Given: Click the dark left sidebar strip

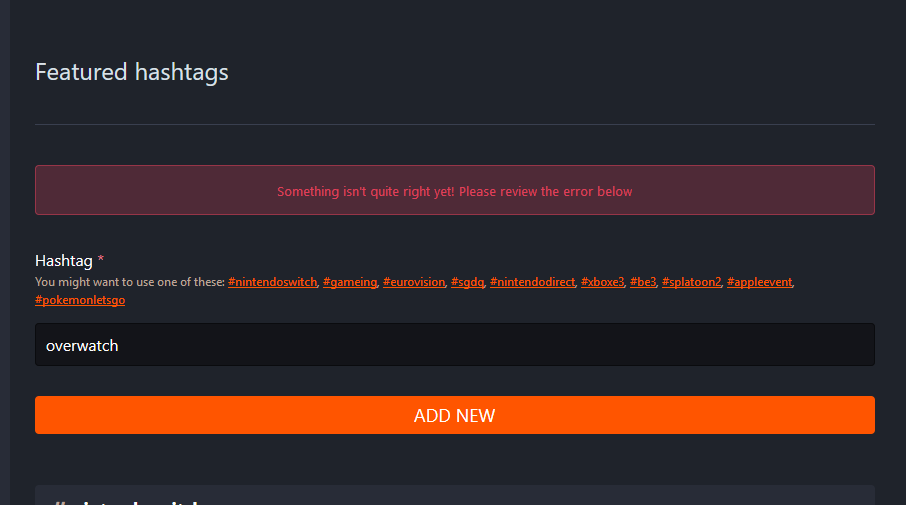Looking at the screenshot, I should pos(5,250).
